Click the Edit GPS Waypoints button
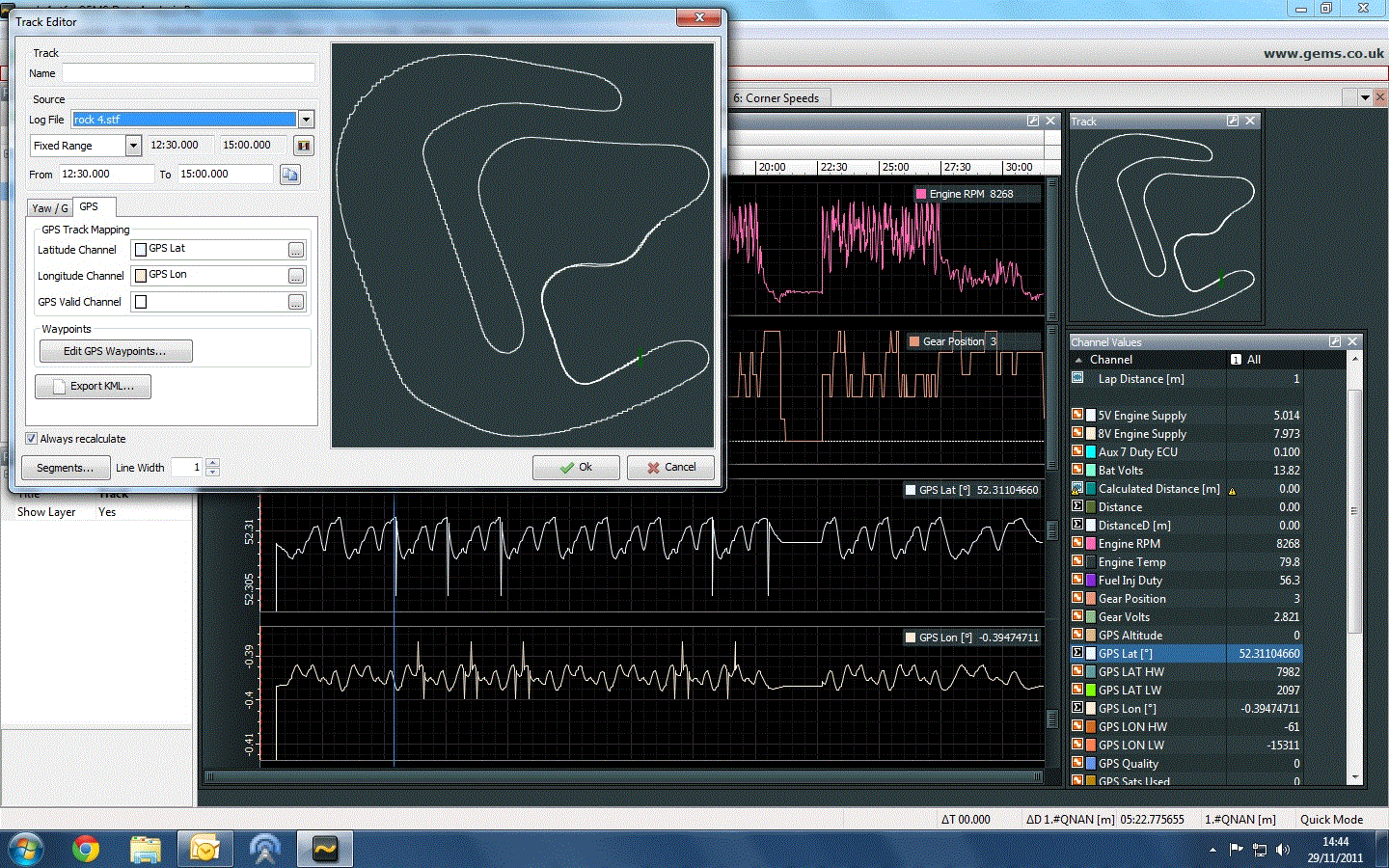The image size is (1389, 868). point(115,351)
